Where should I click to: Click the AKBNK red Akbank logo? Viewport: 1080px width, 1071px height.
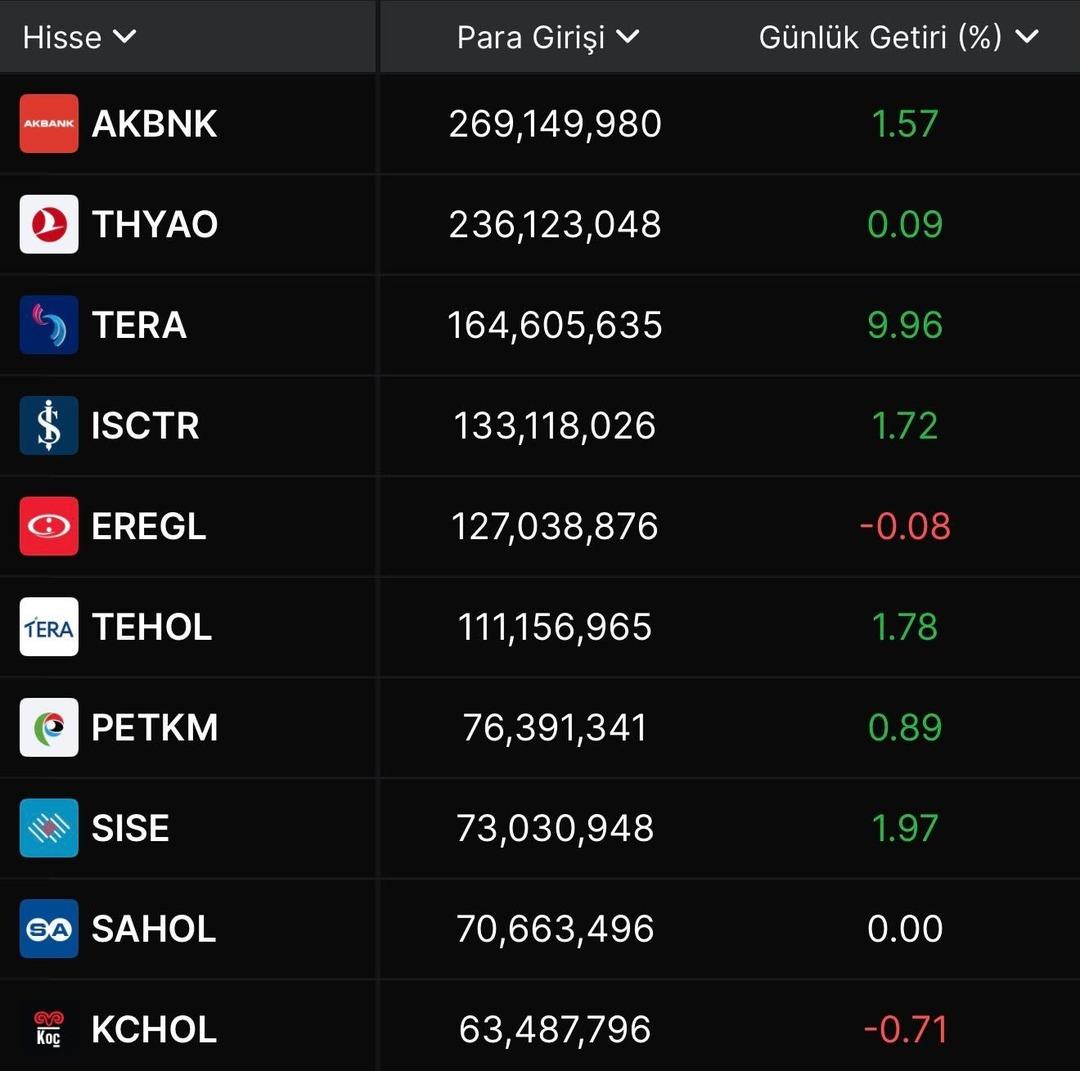point(49,124)
